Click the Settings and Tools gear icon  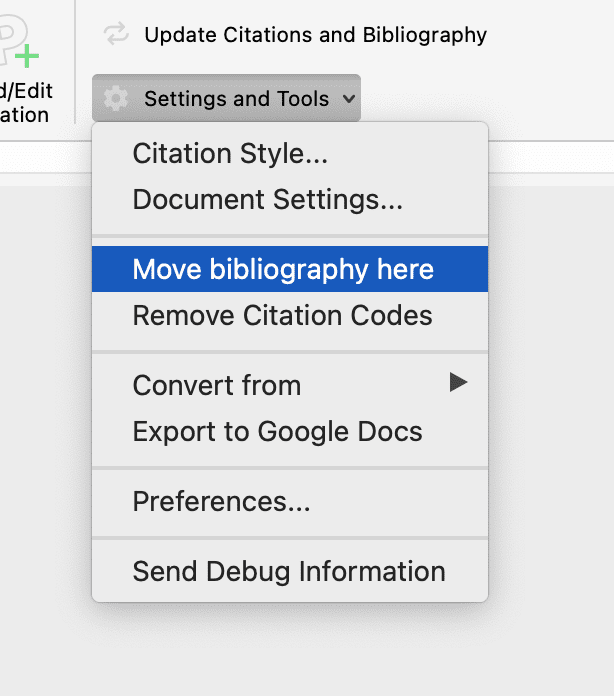click(x=116, y=98)
